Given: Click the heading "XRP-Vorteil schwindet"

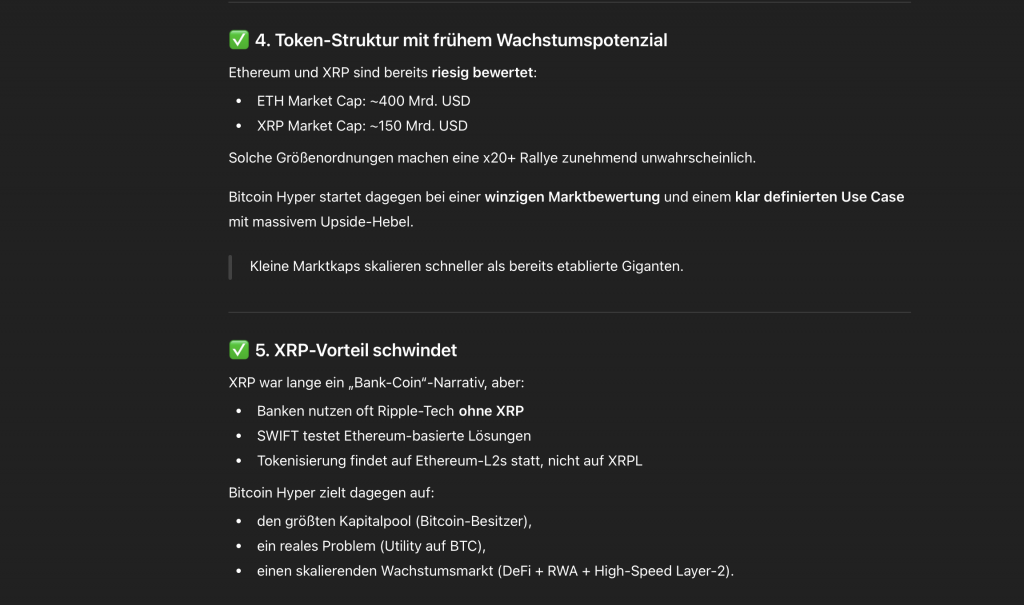Looking at the screenshot, I should [355, 350].
